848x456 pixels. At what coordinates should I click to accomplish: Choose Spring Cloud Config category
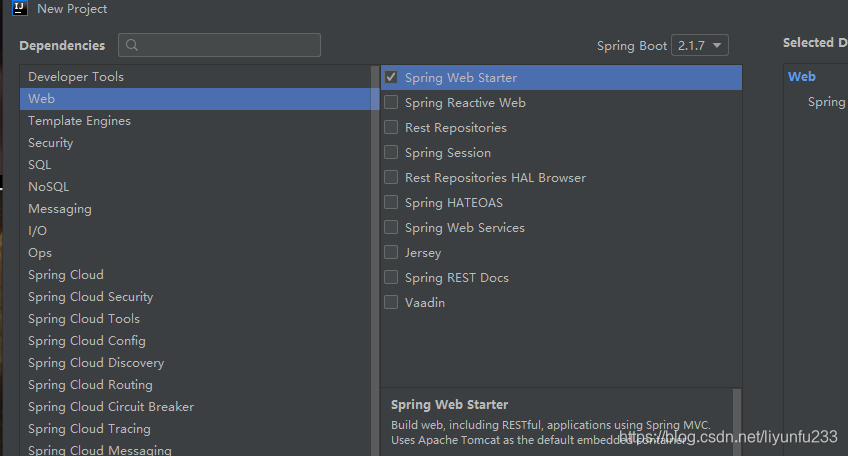click(x=196, y=341)
